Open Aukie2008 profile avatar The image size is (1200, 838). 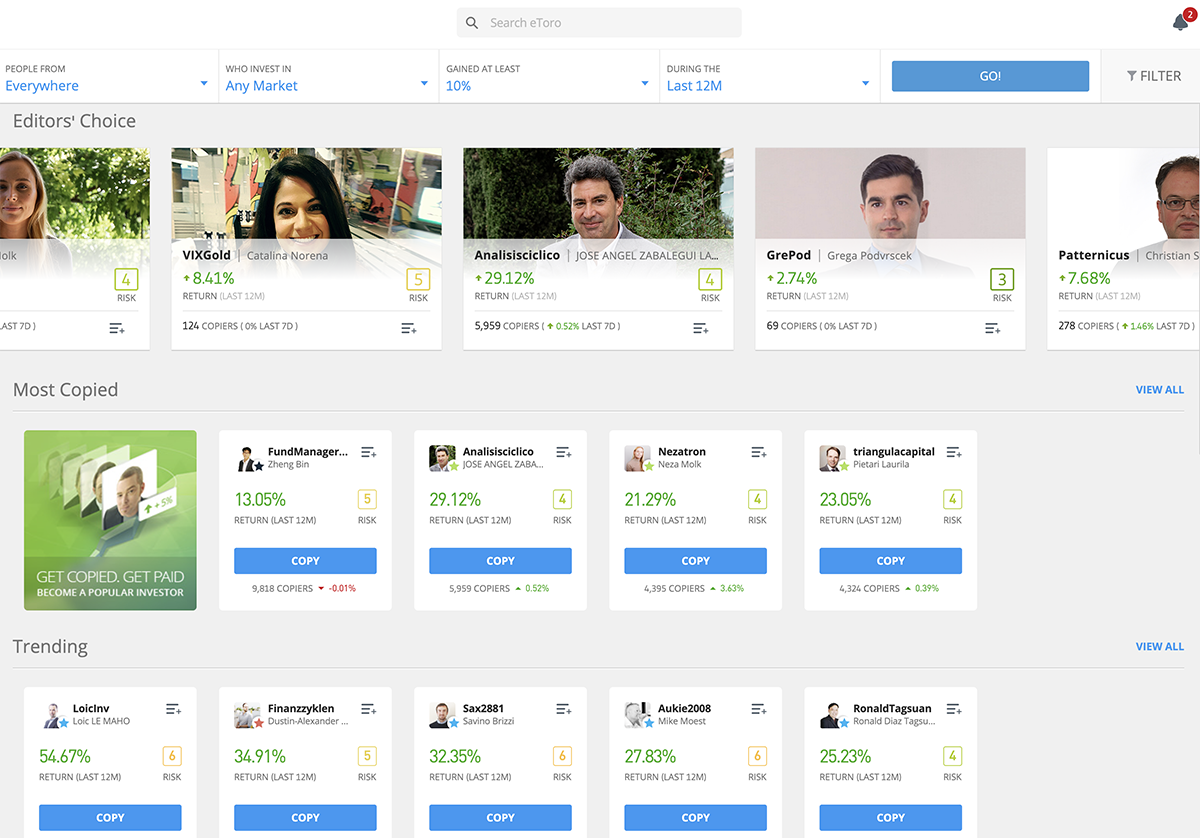click(x=638, y=716)
